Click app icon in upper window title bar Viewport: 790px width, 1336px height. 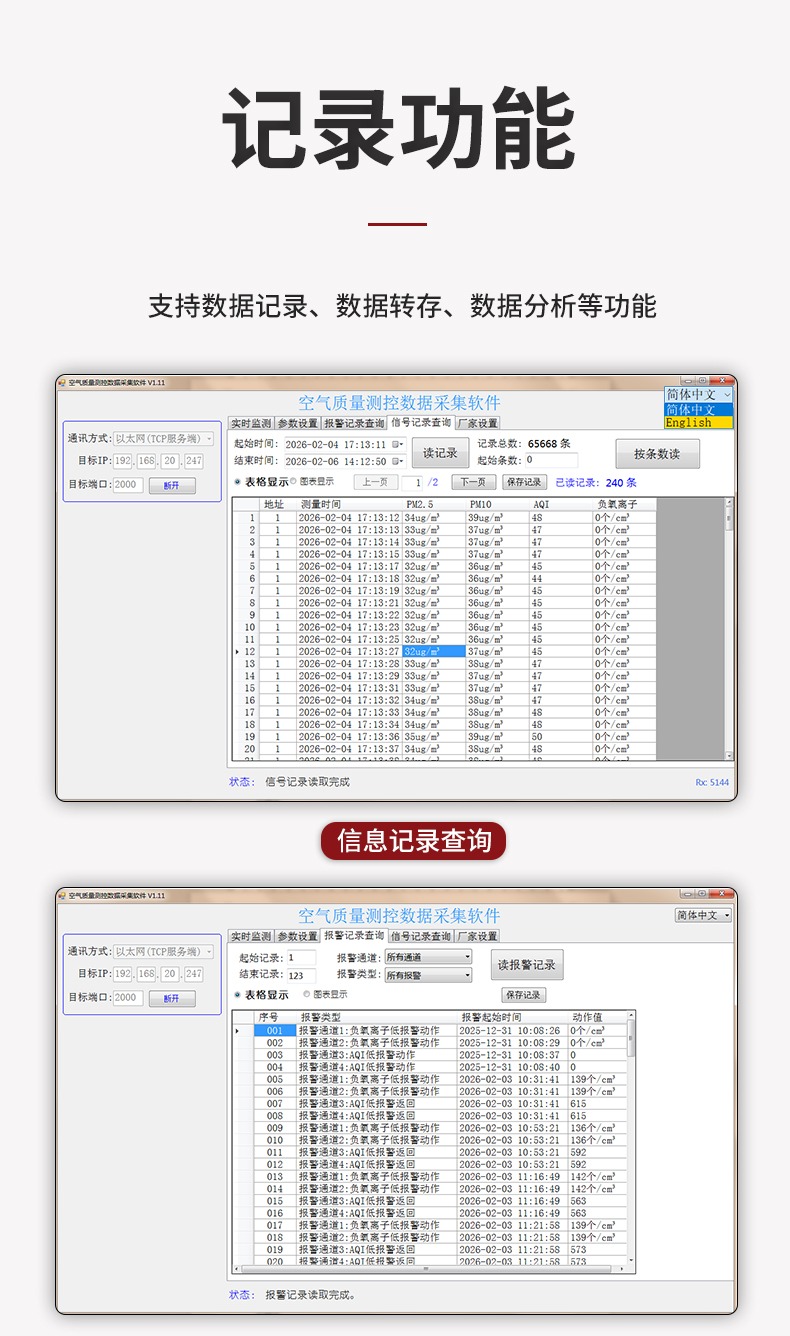(61, 382)
